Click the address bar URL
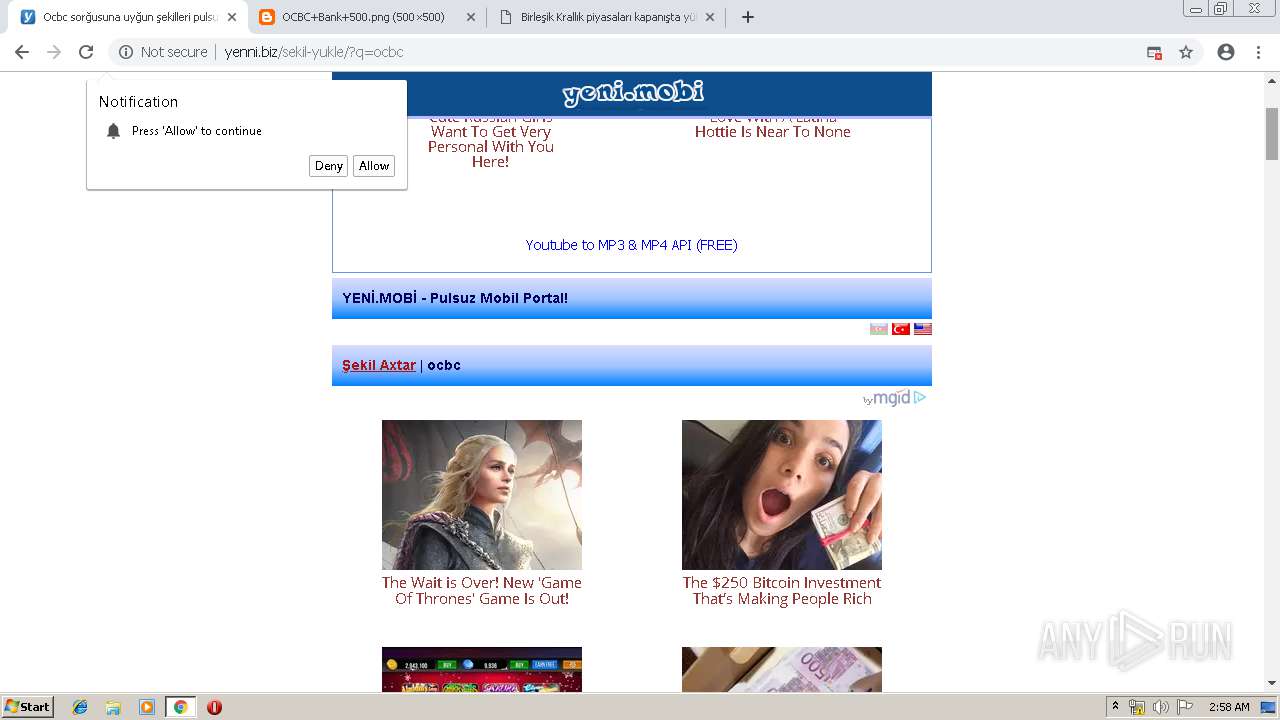The height and width of the screenshot is (720, 1280). (314, 52)
